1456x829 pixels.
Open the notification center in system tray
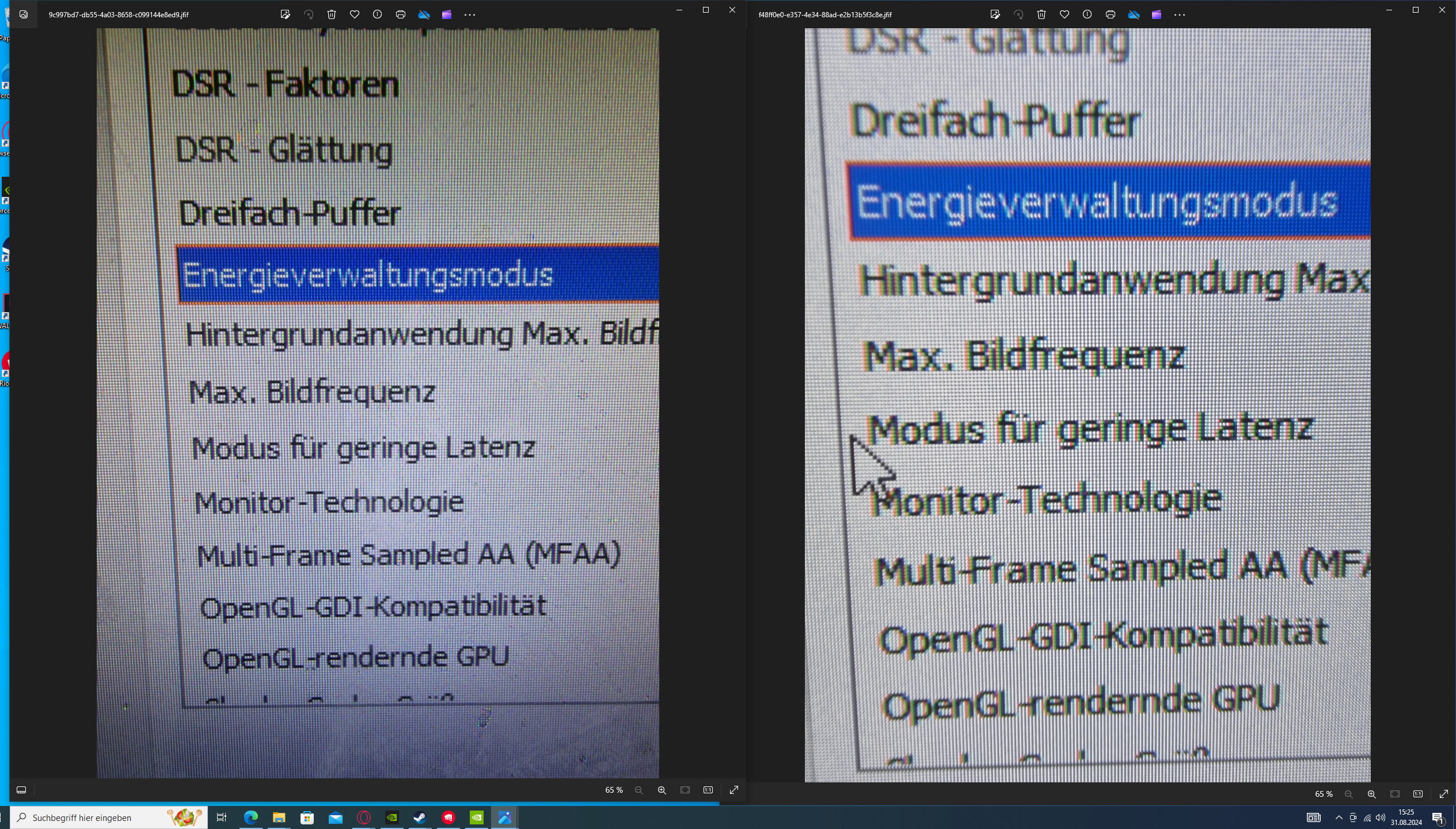point(1438,817)
